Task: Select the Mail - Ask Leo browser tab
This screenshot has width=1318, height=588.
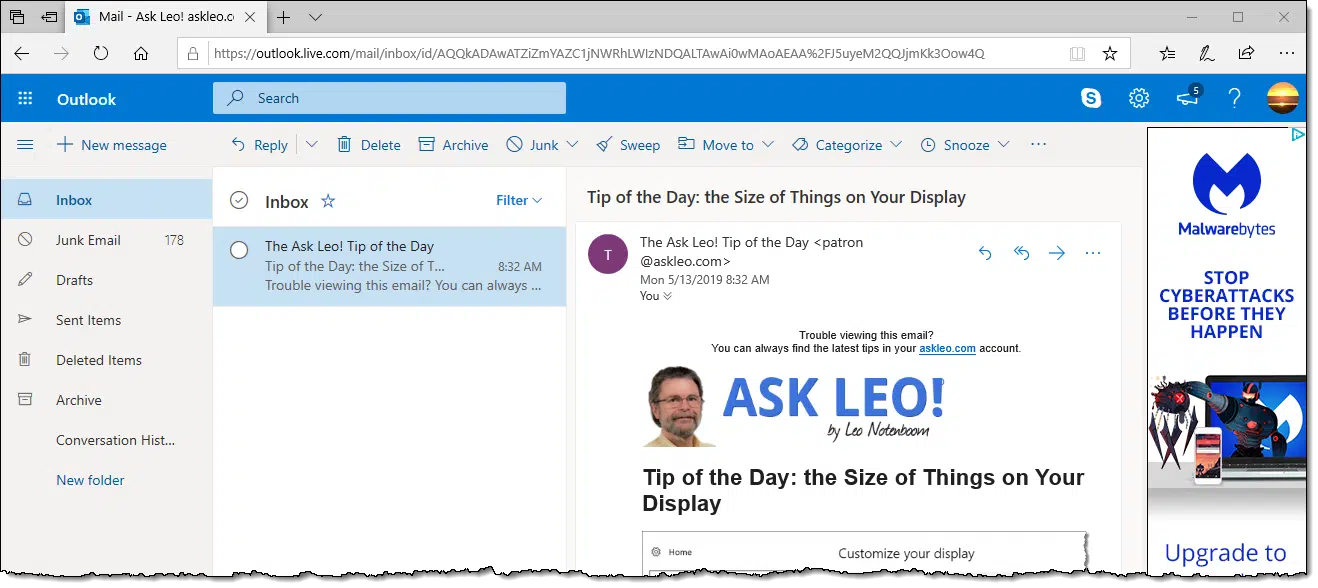Action: tap(167, 17)
